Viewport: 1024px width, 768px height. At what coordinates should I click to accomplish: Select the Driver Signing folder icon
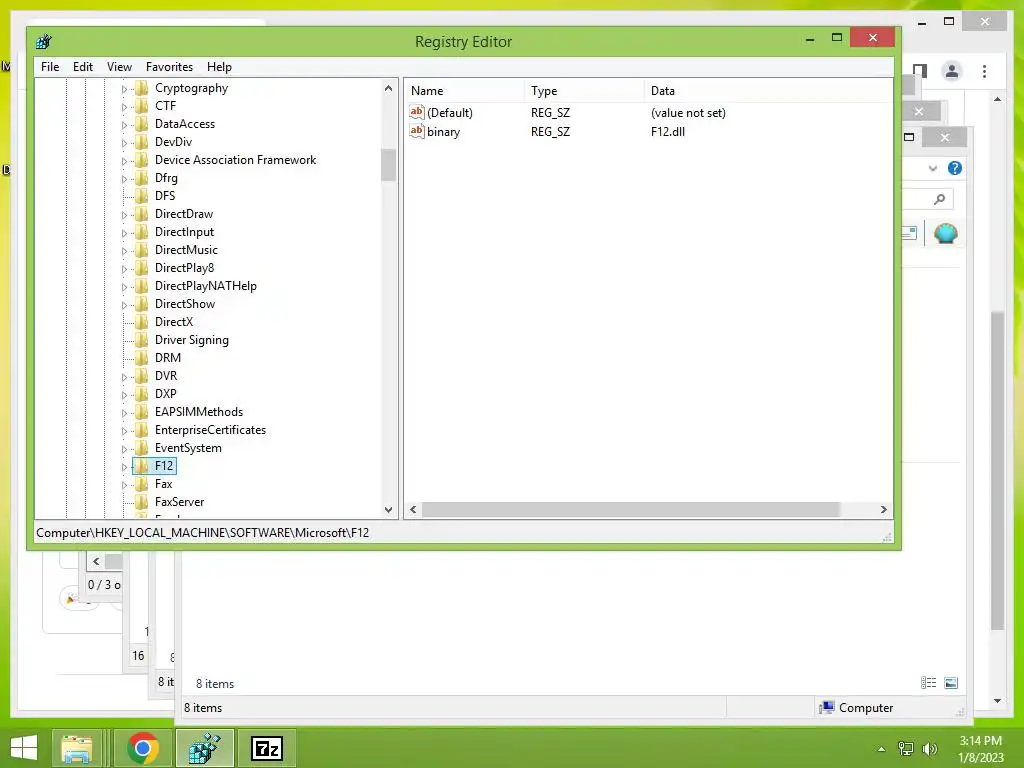tap(142, 340)
